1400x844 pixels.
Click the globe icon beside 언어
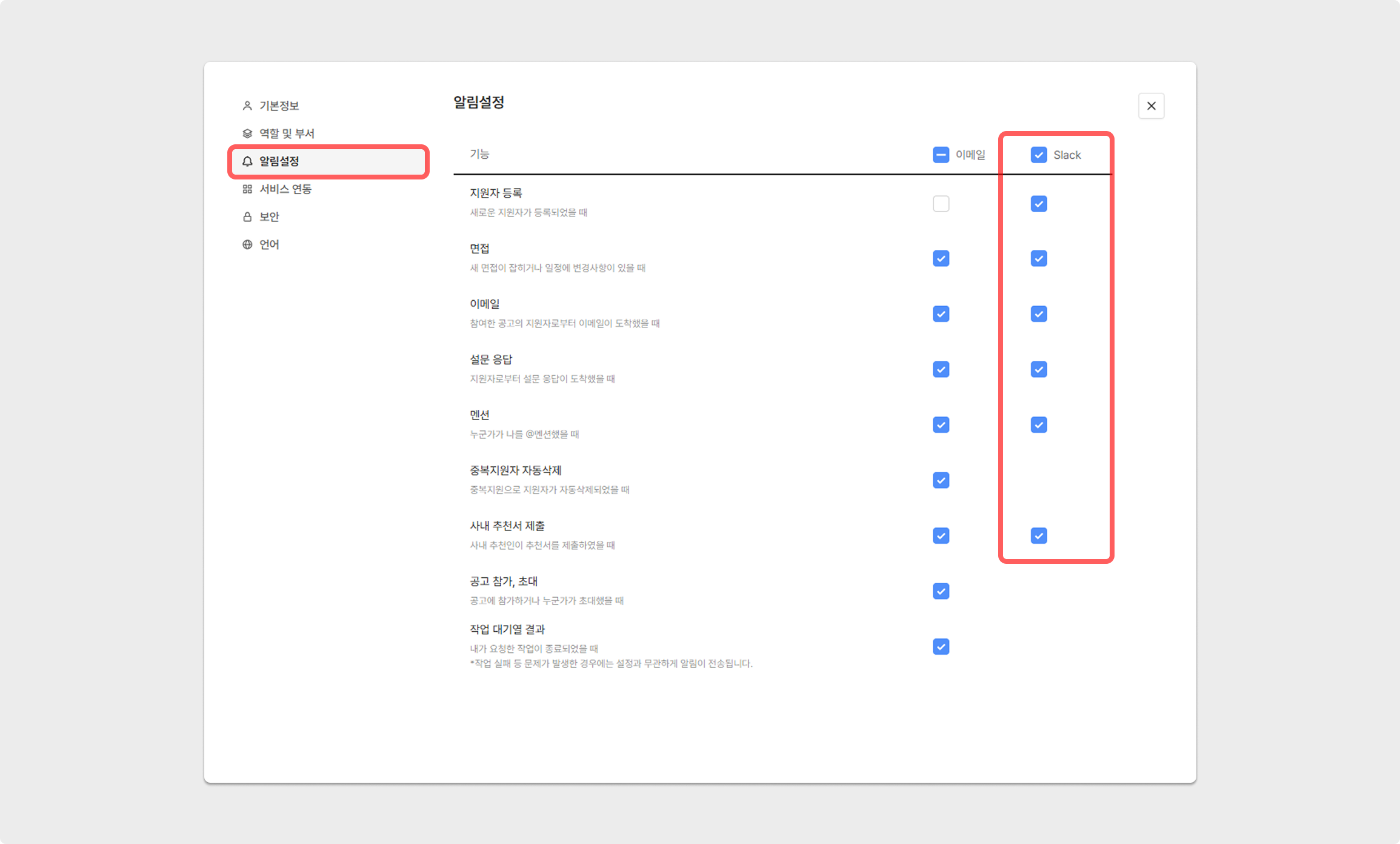247,244
